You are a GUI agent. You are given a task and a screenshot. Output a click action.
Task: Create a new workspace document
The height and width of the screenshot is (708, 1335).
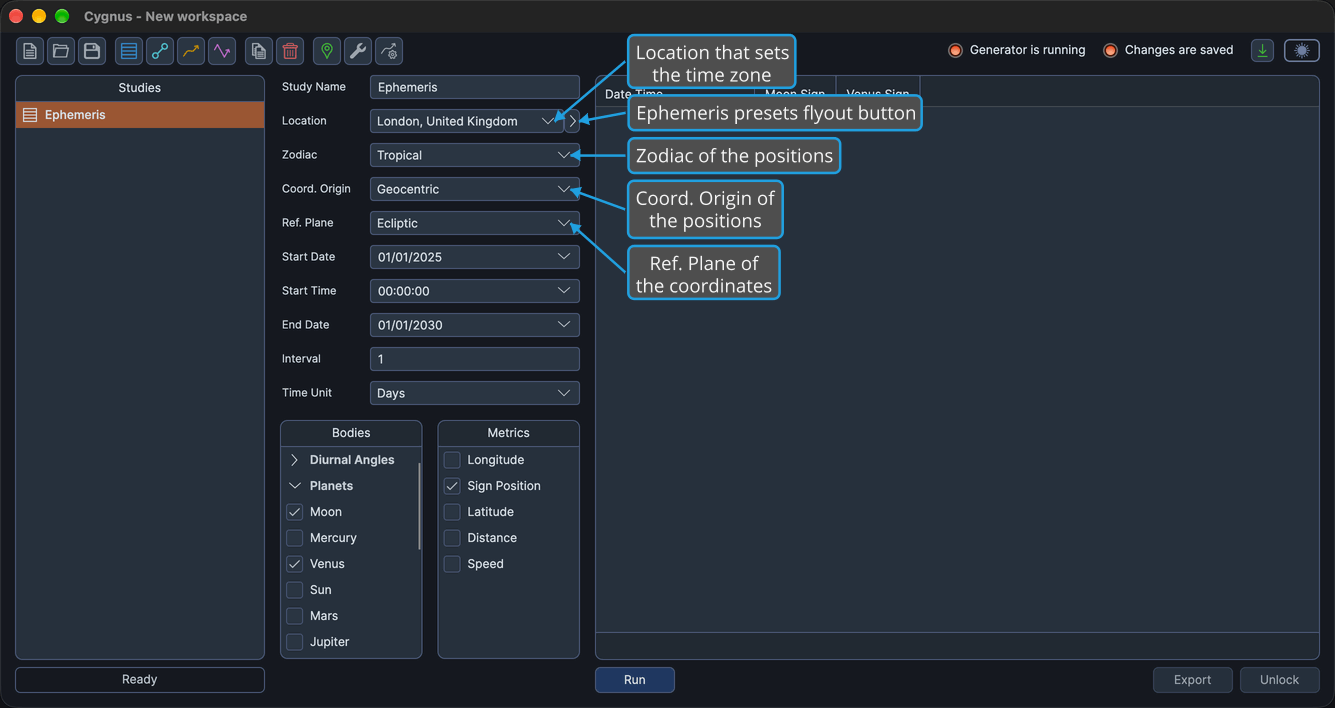30,51
